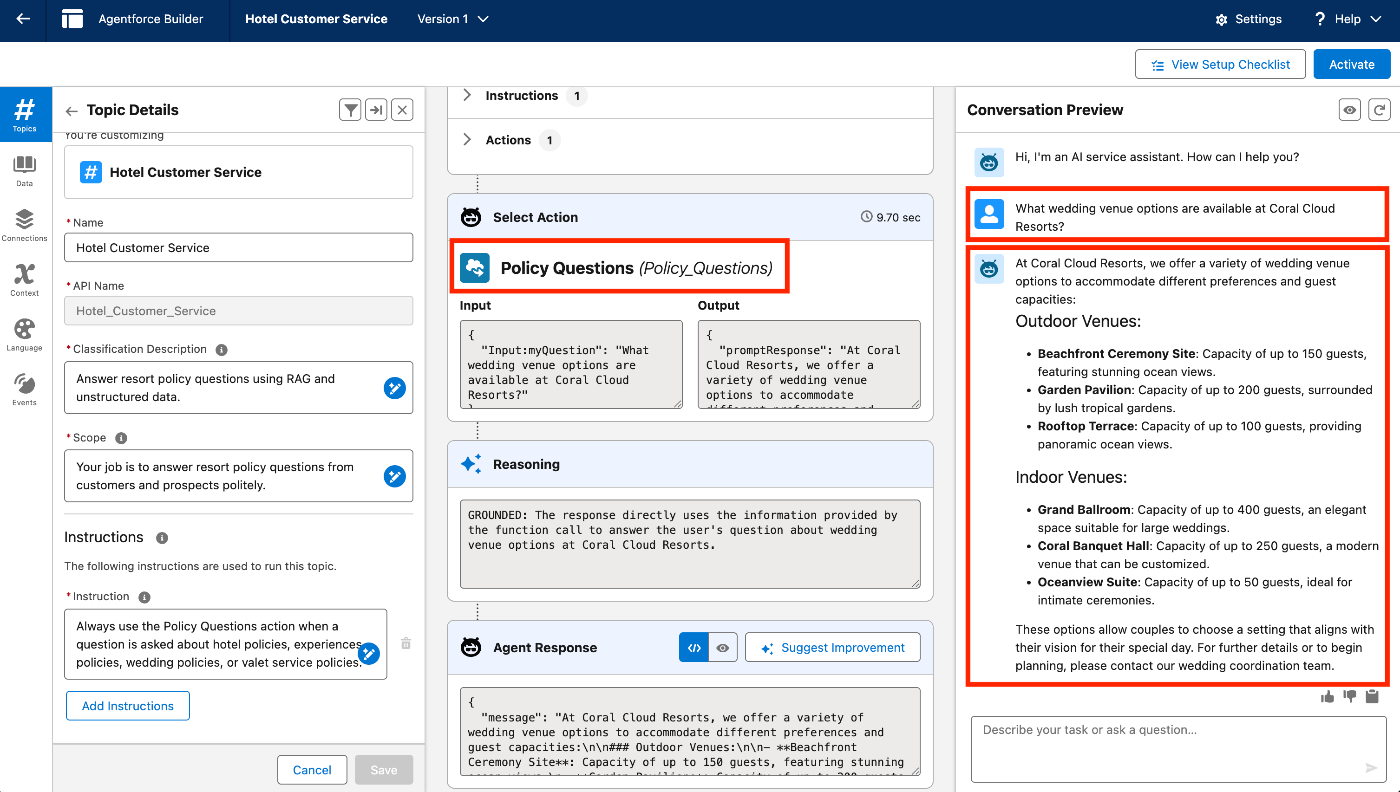Delete the instruction with trash icon
This screenshot has width=1400, height=792.
[x=406, y=644]
